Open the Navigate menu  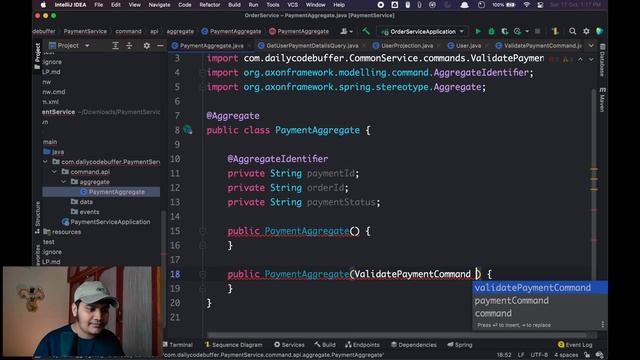coord(159,5)
